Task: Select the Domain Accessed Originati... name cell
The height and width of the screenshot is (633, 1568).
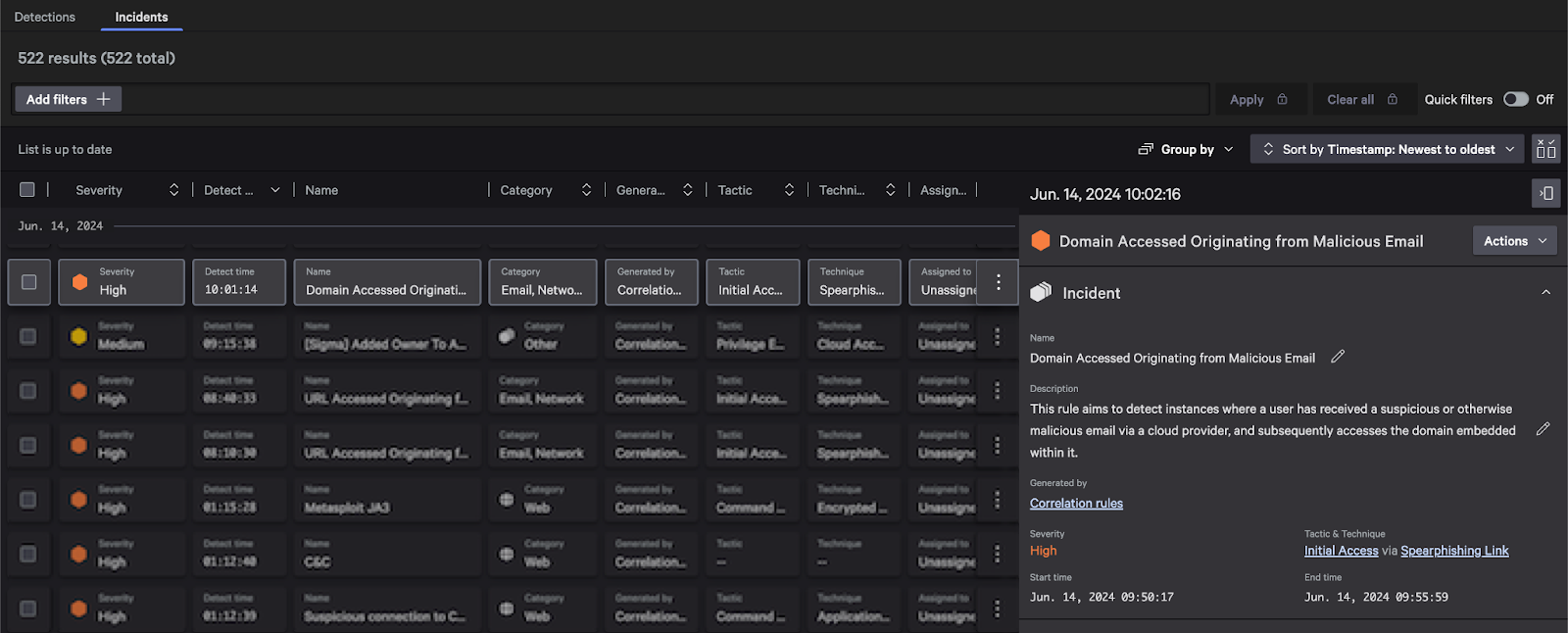Action: click(x=387, y=282)
